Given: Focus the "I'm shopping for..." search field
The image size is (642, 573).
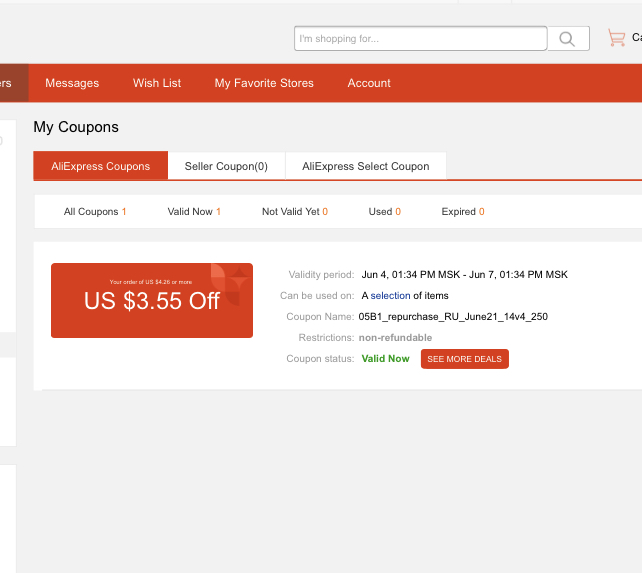Looking at the screenshot, I should tap(420, 39).
